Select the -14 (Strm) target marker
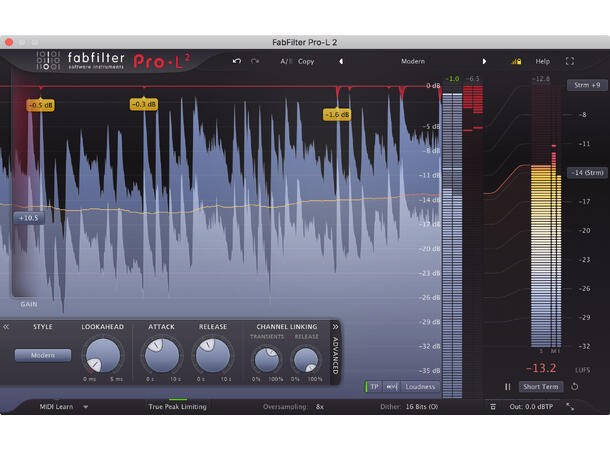 point(587,172)
